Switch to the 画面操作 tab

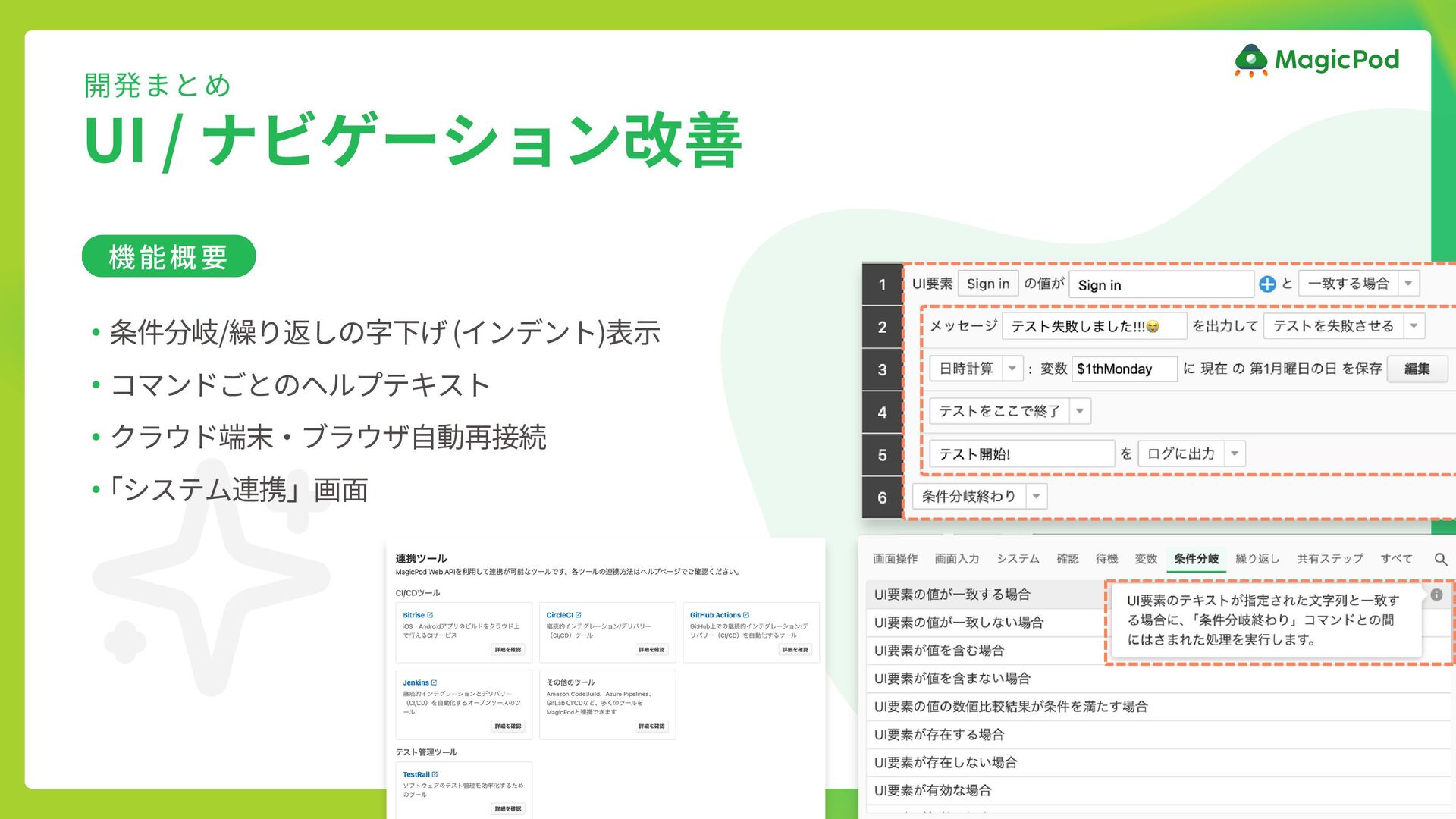[x=896, y=559]
